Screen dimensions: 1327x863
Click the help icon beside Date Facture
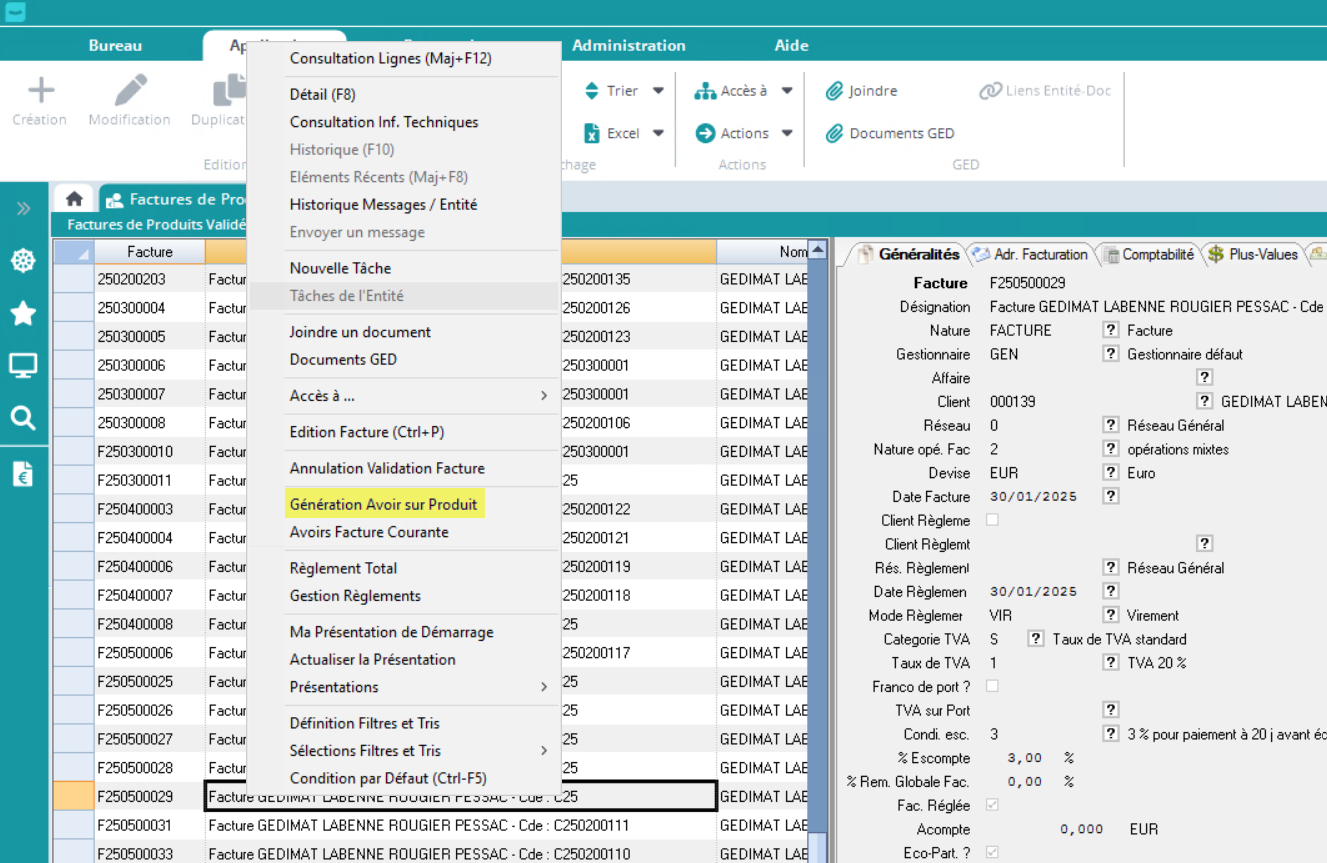(x=1110, y=497)
